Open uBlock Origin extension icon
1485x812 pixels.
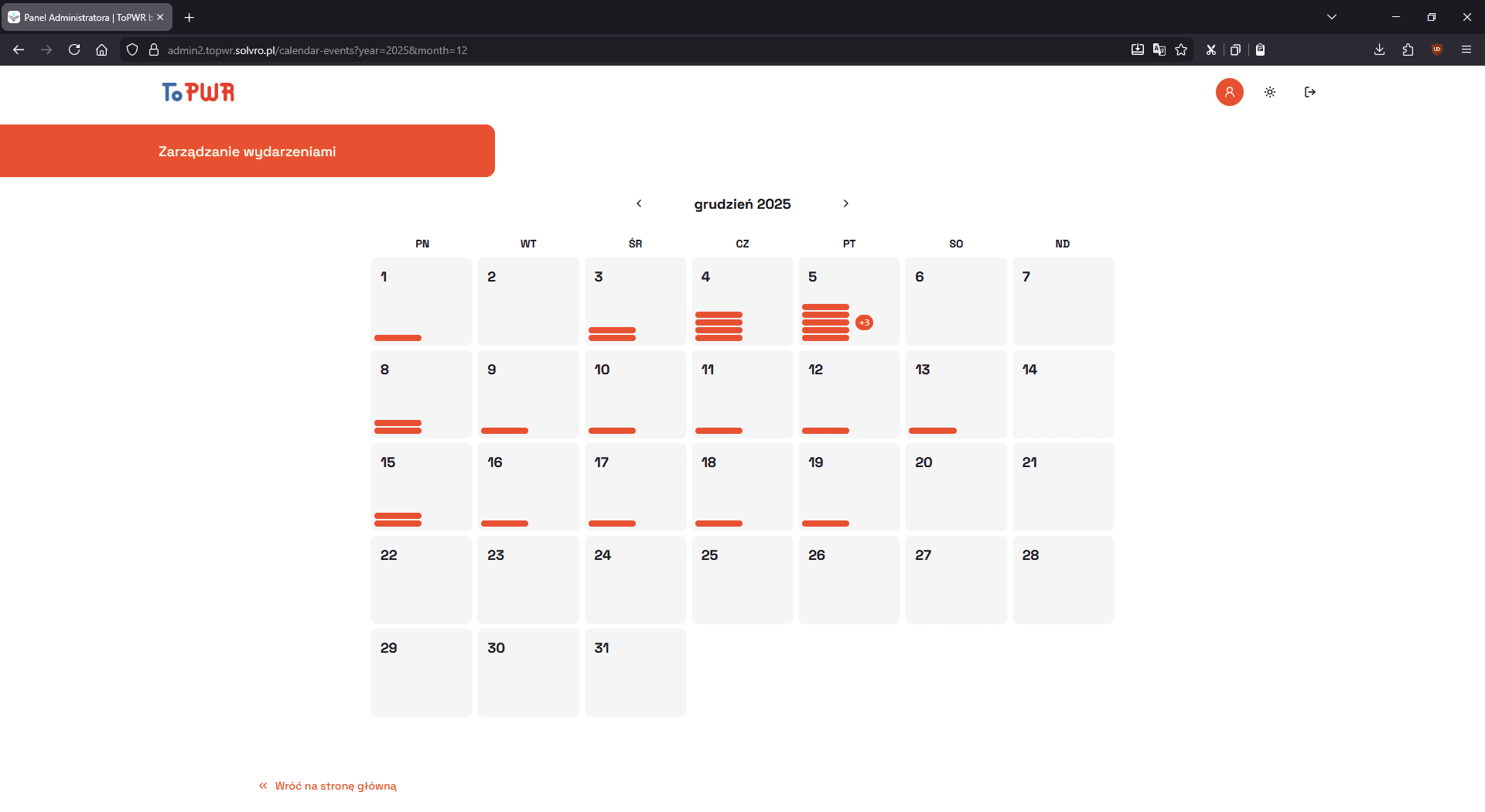pyautogui.click(x=1437, y=49)
